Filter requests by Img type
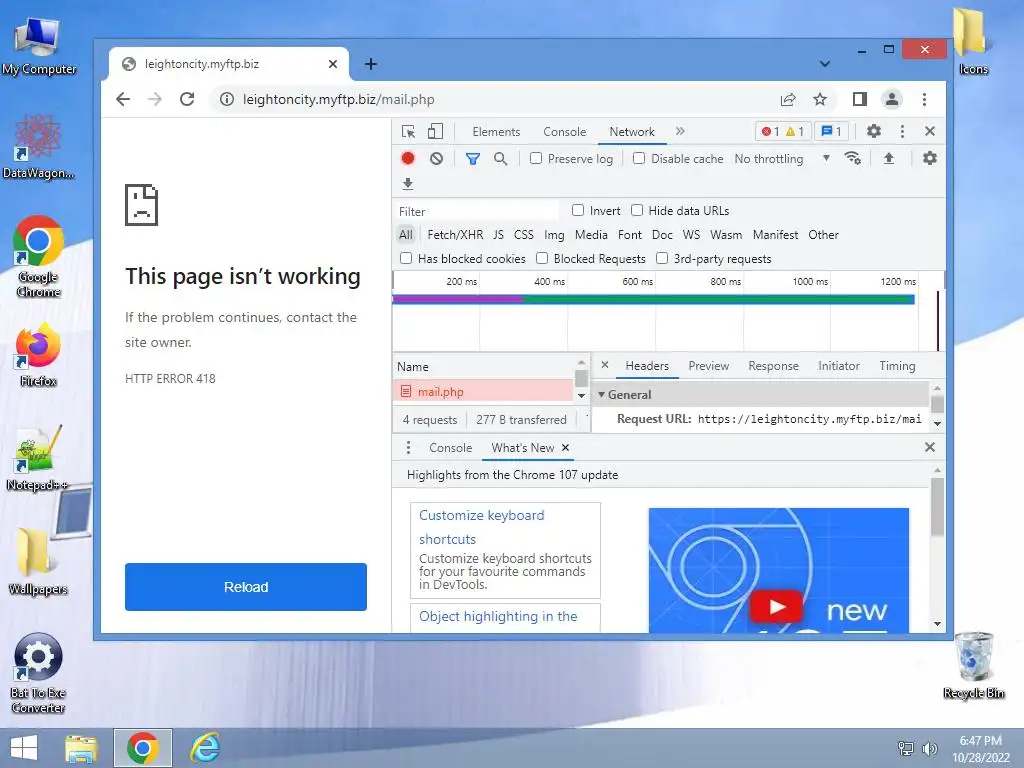The width and height of the screenshot is (1024, 768). (x=554, y=234)
